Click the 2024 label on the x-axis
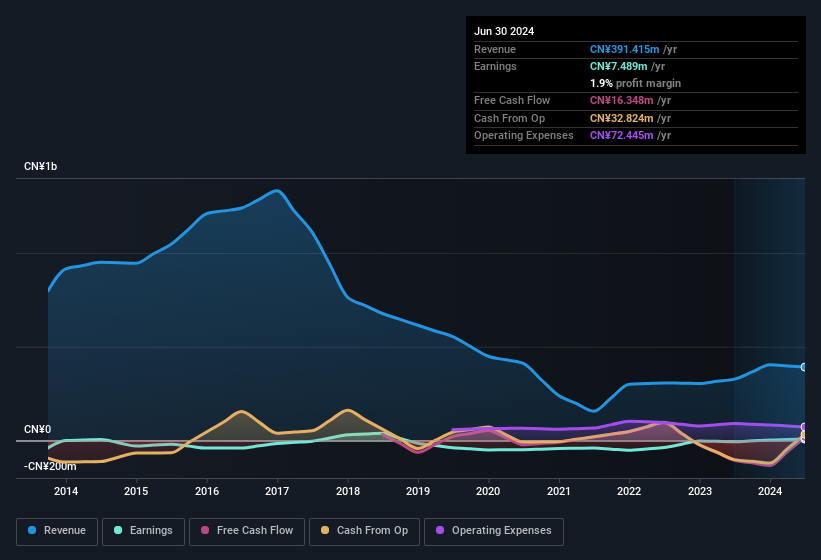The height and width of the screenshot is (560, 821). [770, 491]
